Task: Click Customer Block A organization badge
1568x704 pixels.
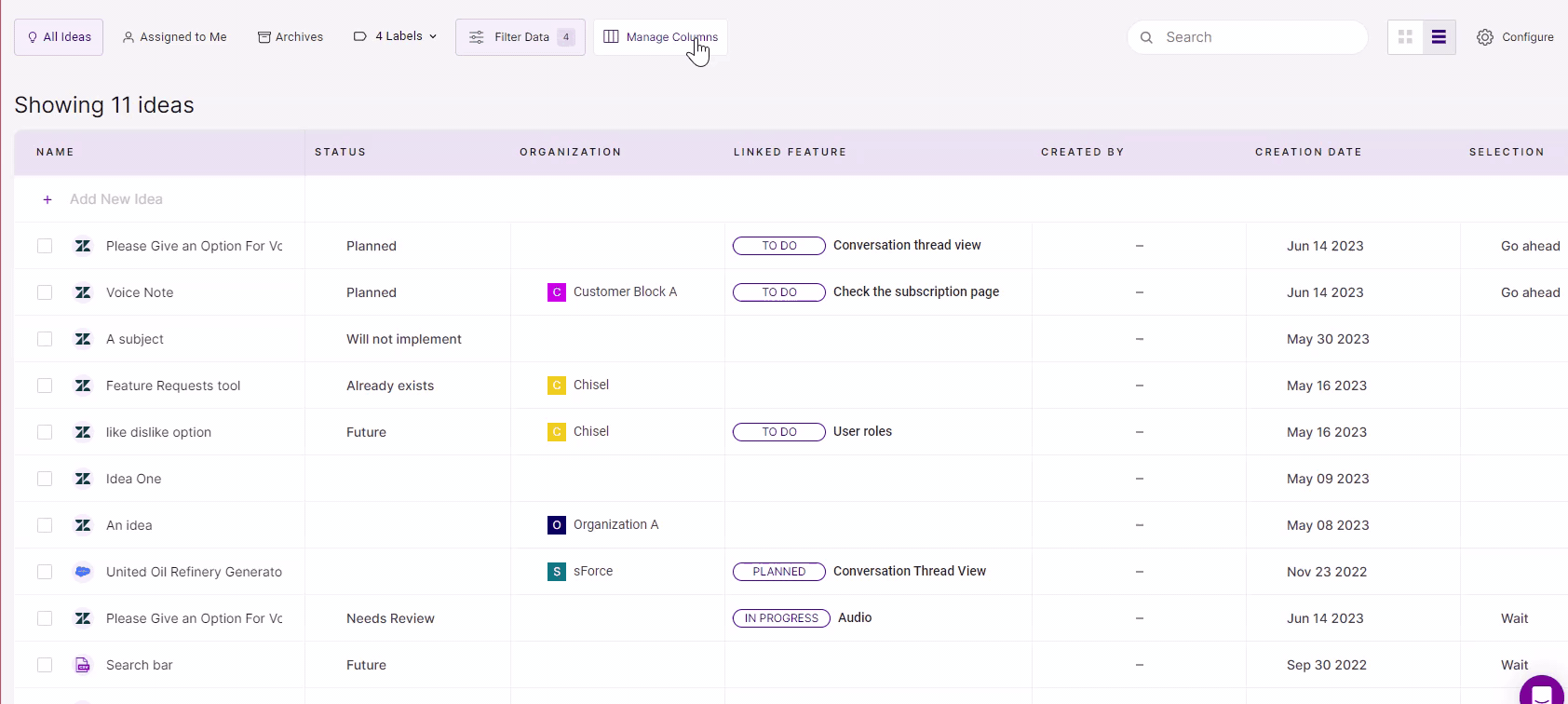Action: (x=557, y=292)
